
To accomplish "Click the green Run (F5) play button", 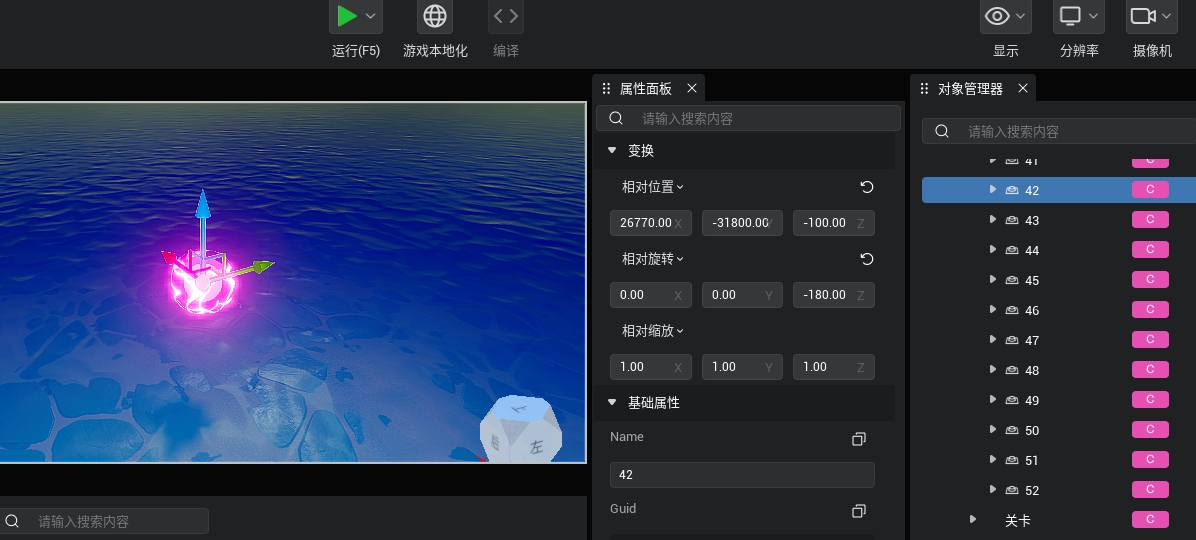I will point(347,16).
